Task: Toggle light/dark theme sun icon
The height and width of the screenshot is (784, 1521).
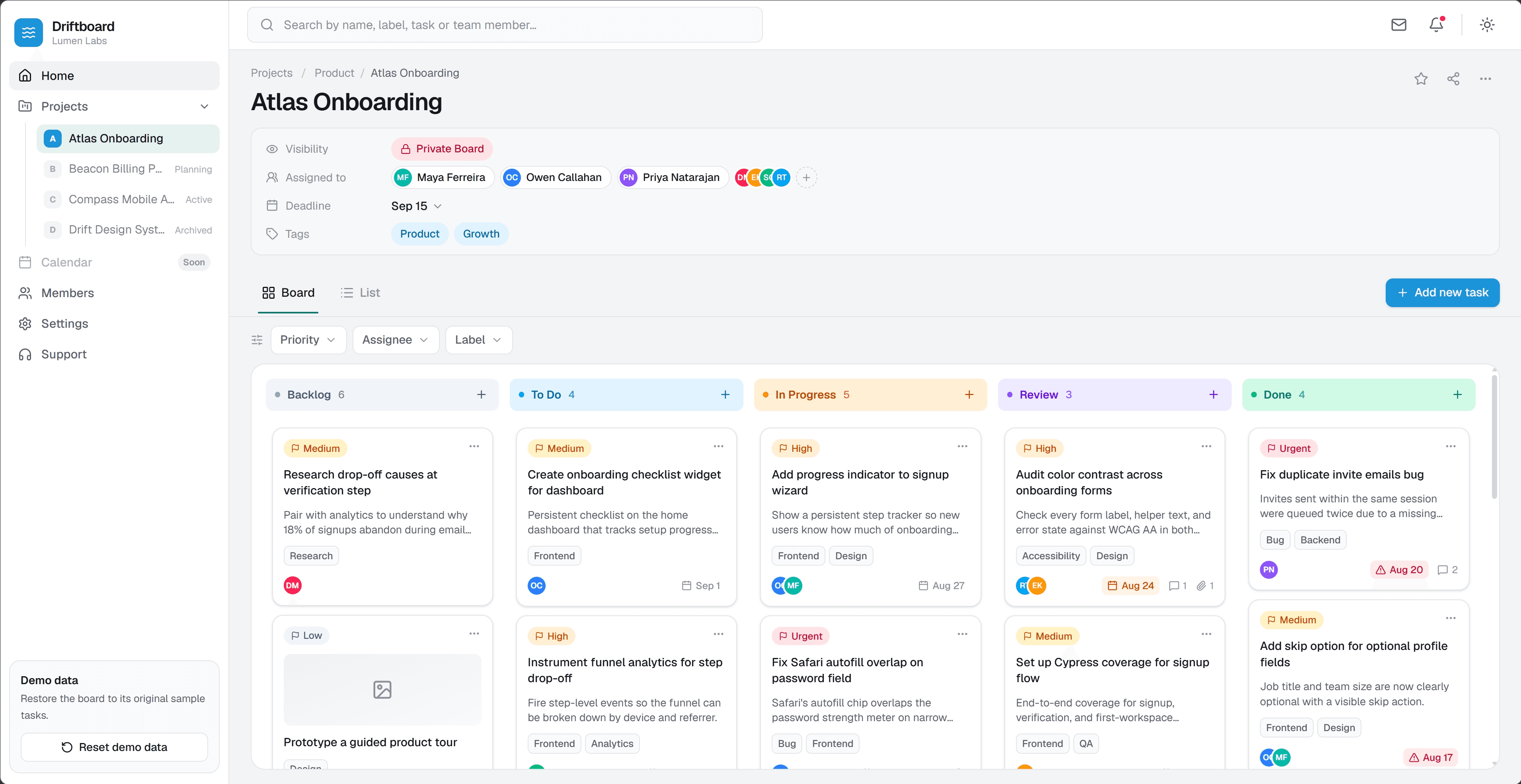Action: pyautogui.click(x=1487, y=25)
